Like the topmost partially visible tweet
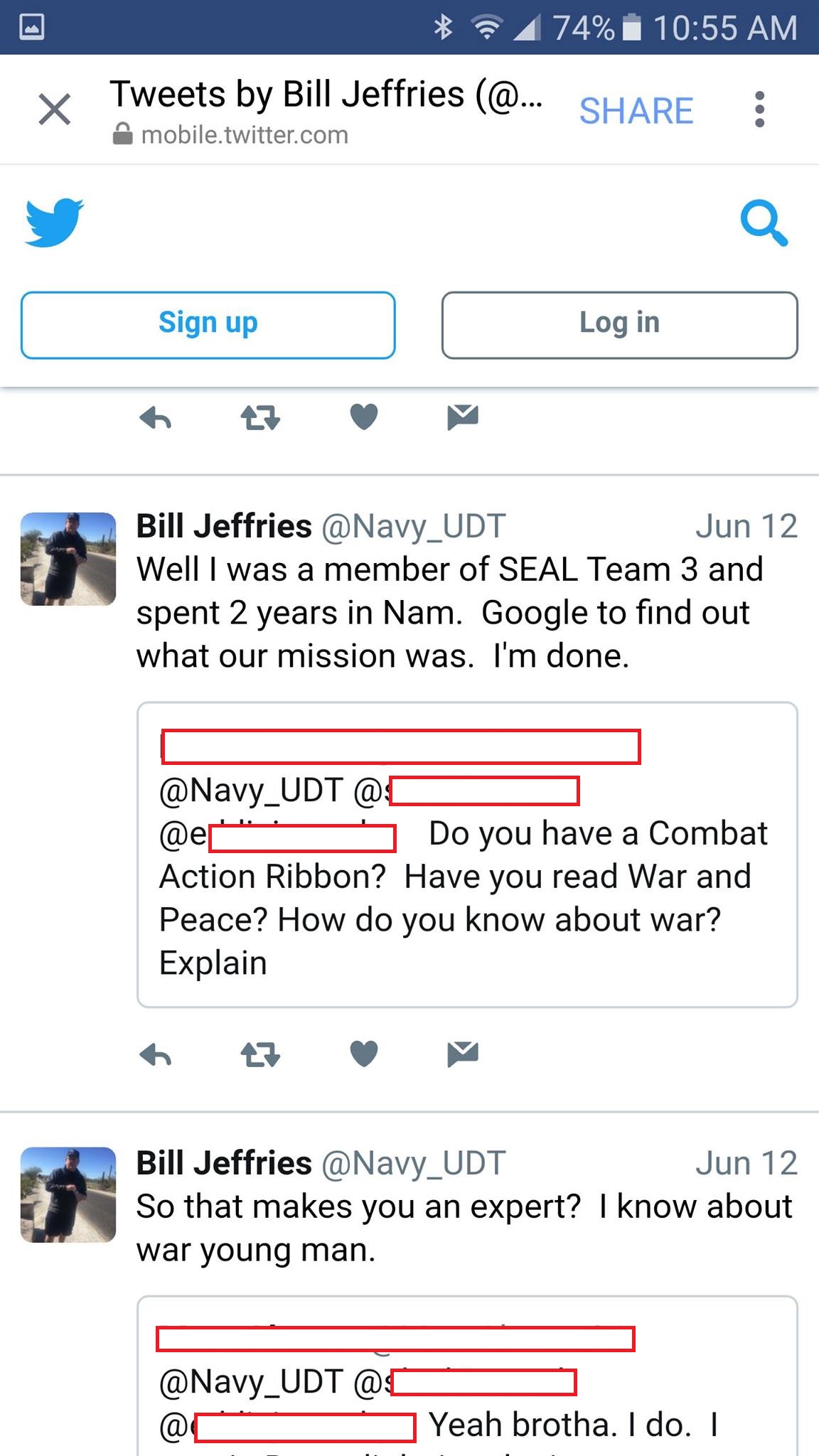Screen dimensions: 819x1456 pos(364,417)
